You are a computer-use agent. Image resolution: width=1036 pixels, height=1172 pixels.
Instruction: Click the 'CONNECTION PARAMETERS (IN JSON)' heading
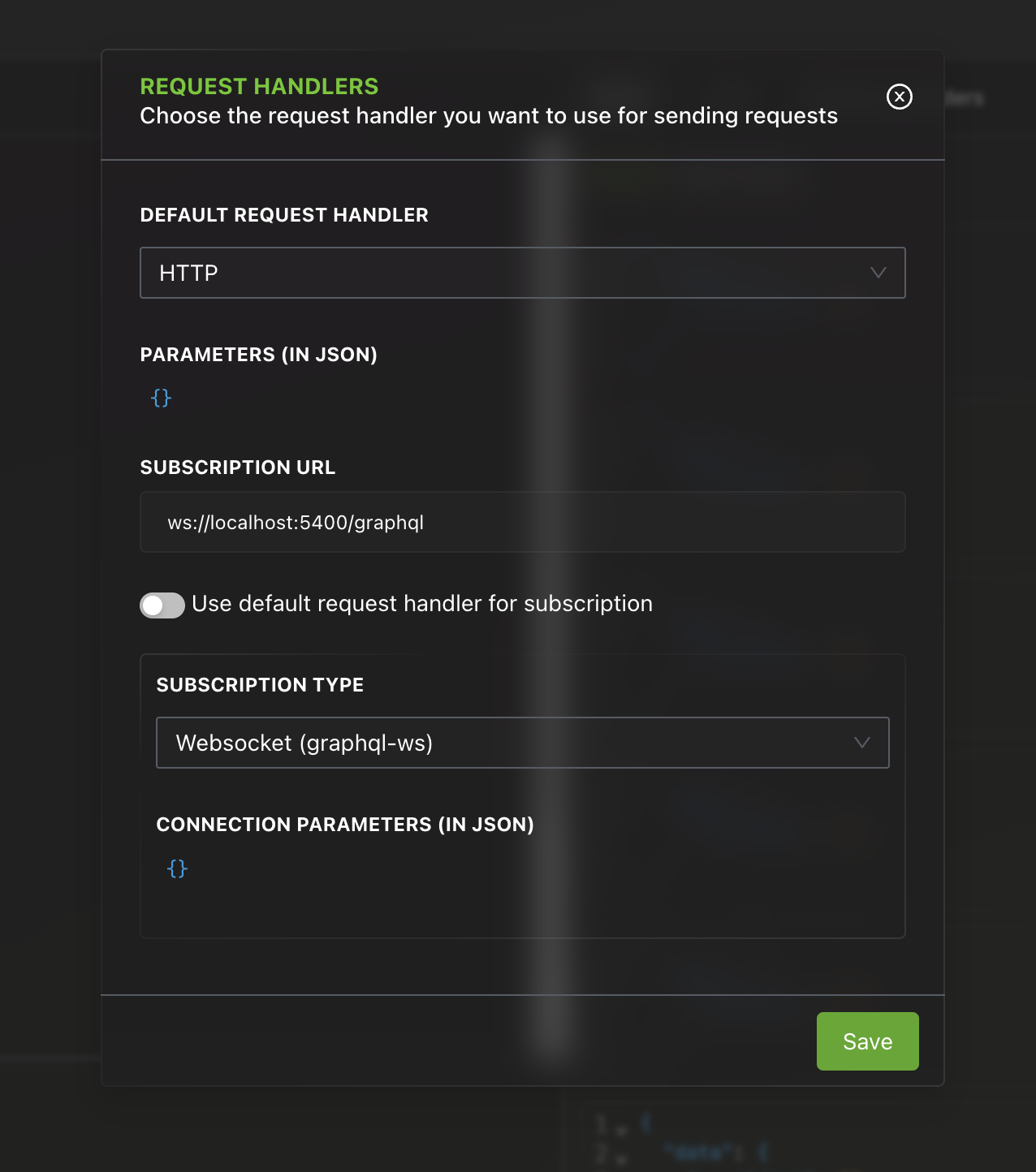[x=345, y=825]
